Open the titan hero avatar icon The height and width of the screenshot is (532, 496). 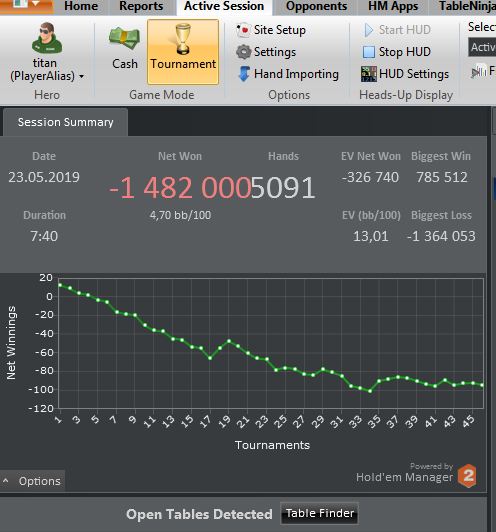pos(47,38)
